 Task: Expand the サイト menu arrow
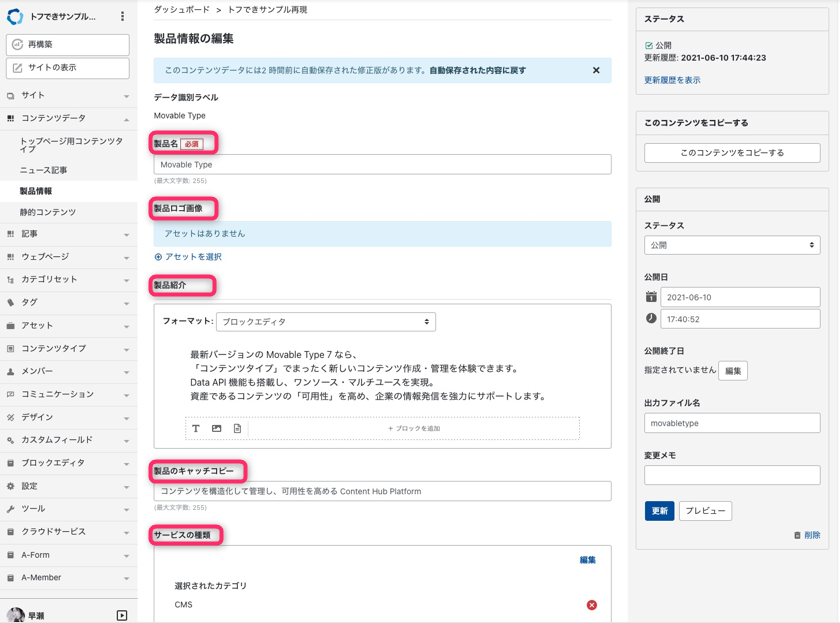point(126,96)
